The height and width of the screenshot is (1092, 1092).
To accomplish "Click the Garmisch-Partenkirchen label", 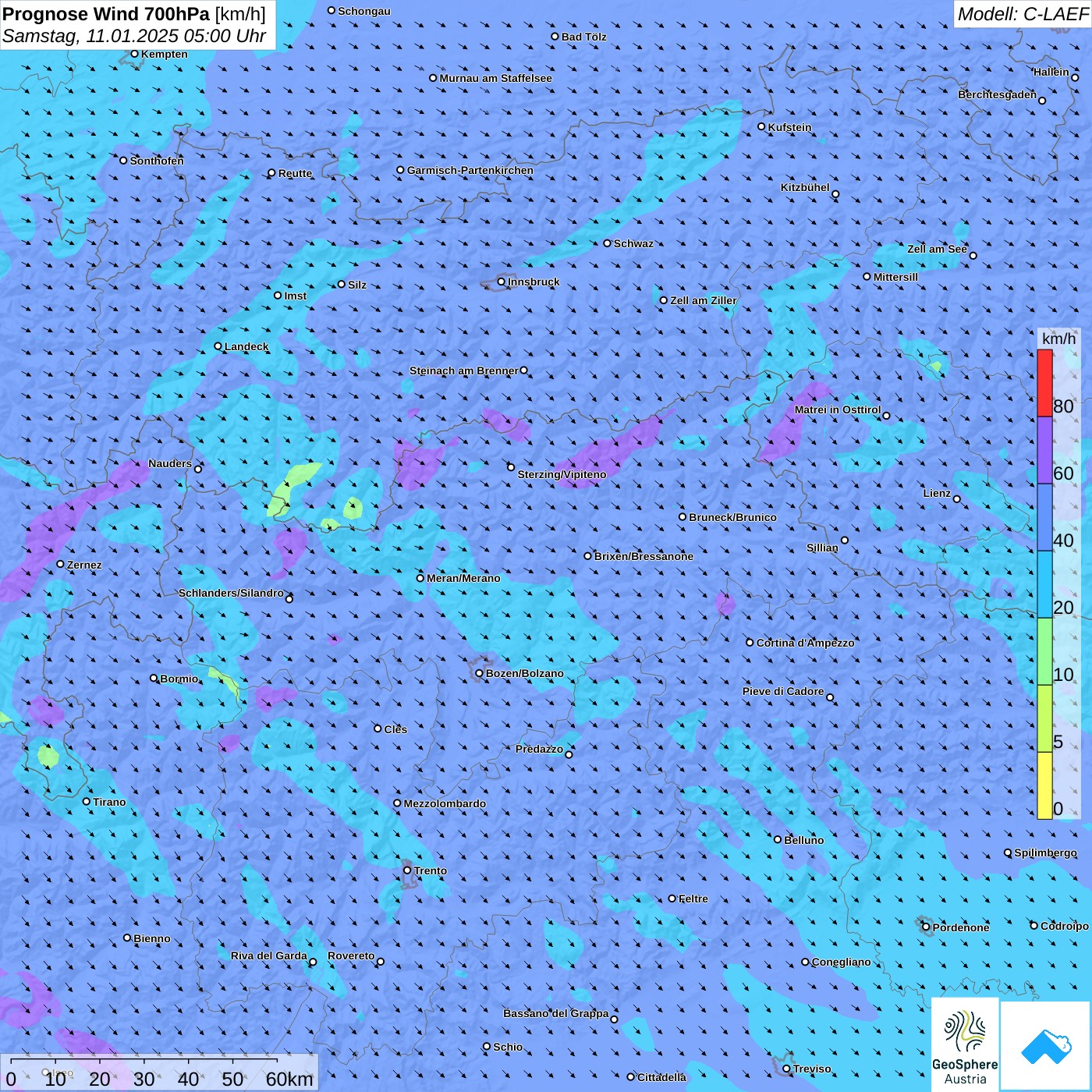I will tap(470, 170).
